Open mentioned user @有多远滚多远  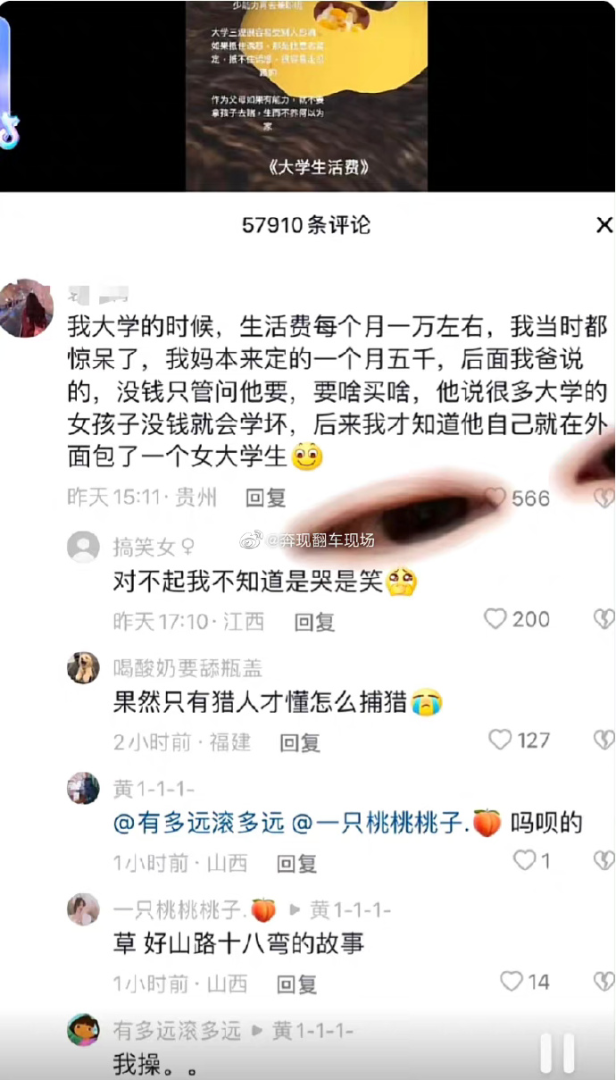tap(199, 823)
